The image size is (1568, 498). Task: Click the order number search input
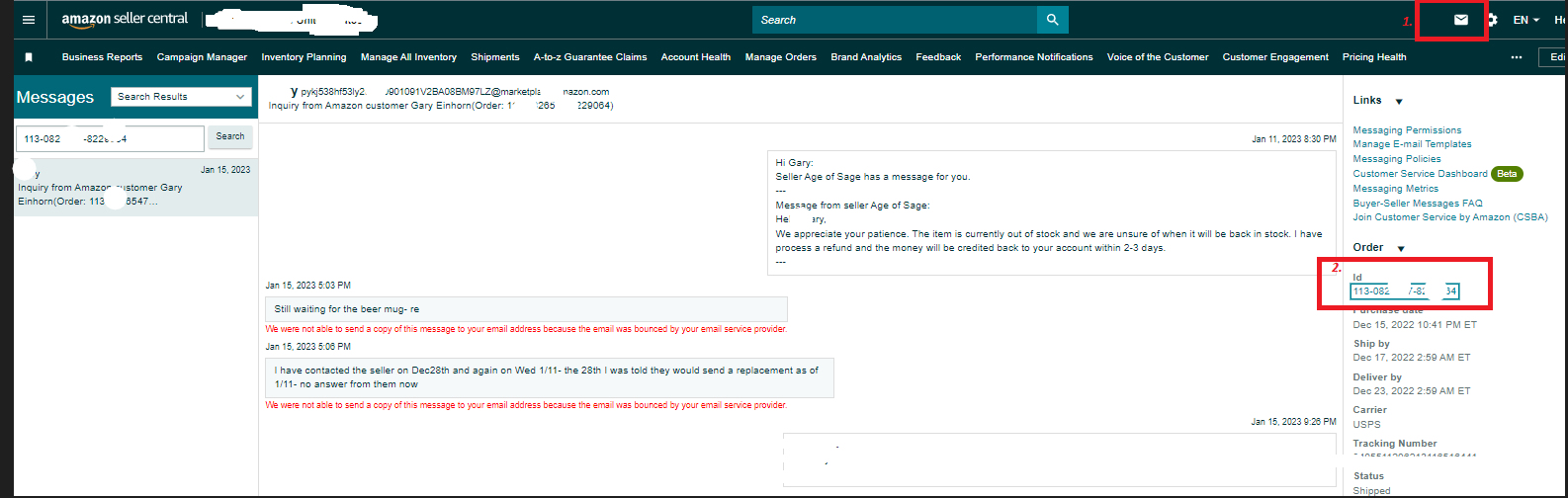click(110, 138)
